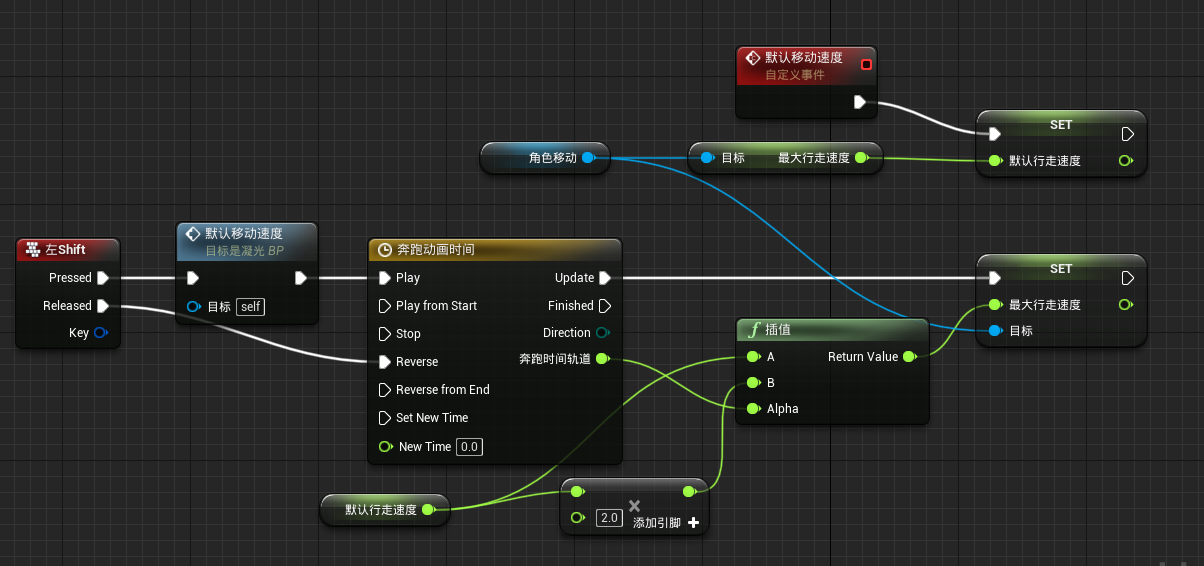Click the 目标 pin on lower SET node
Viewport: 1204px width, 566px height.
click(x=994, y=330)
